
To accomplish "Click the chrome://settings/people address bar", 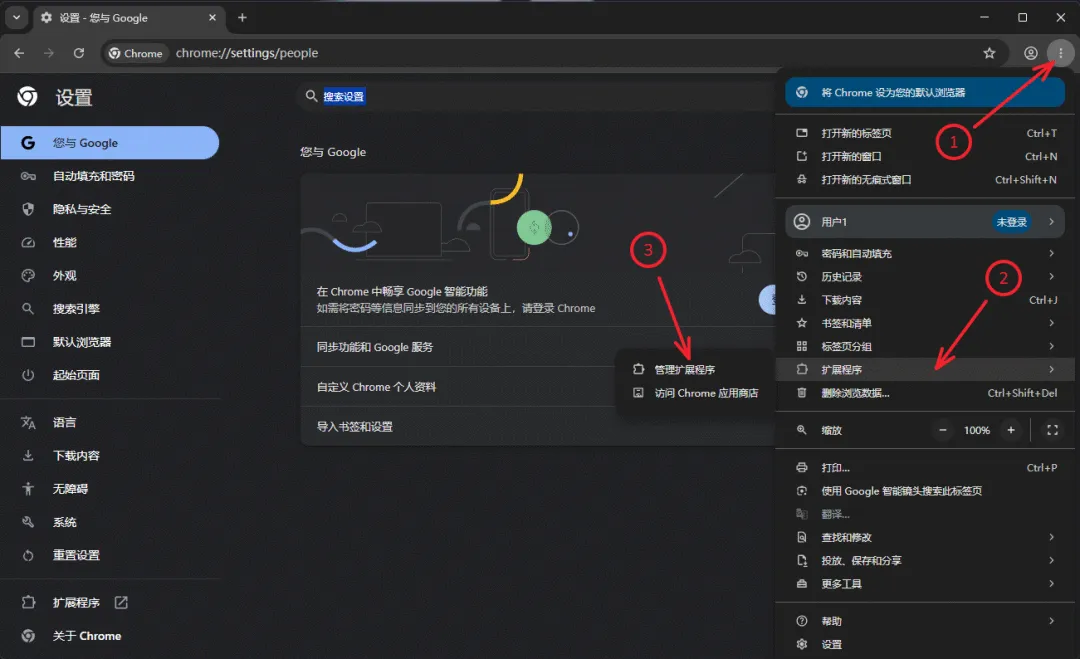I will click(551, 53).
